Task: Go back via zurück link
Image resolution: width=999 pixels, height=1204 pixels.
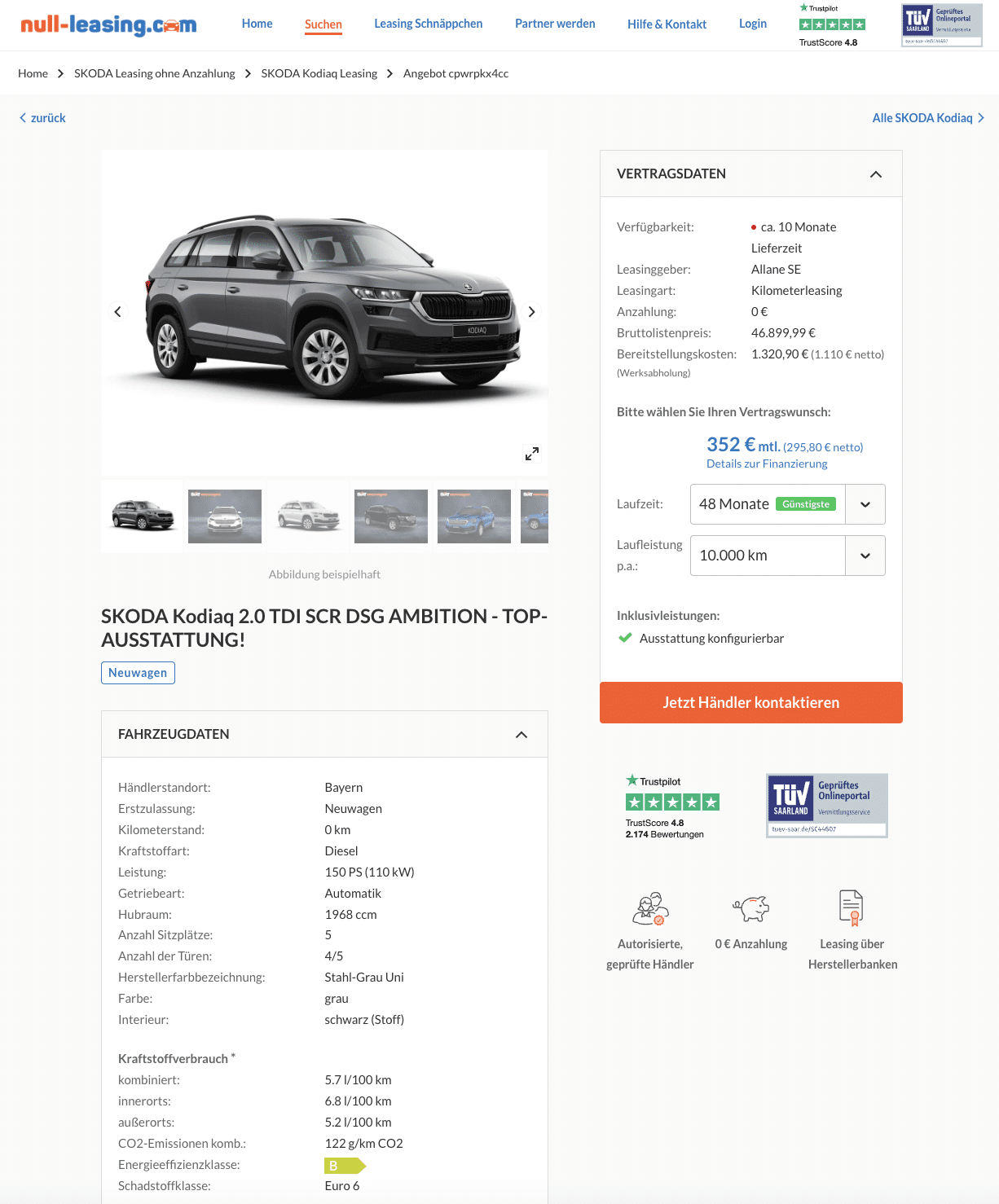Action: 42,118
